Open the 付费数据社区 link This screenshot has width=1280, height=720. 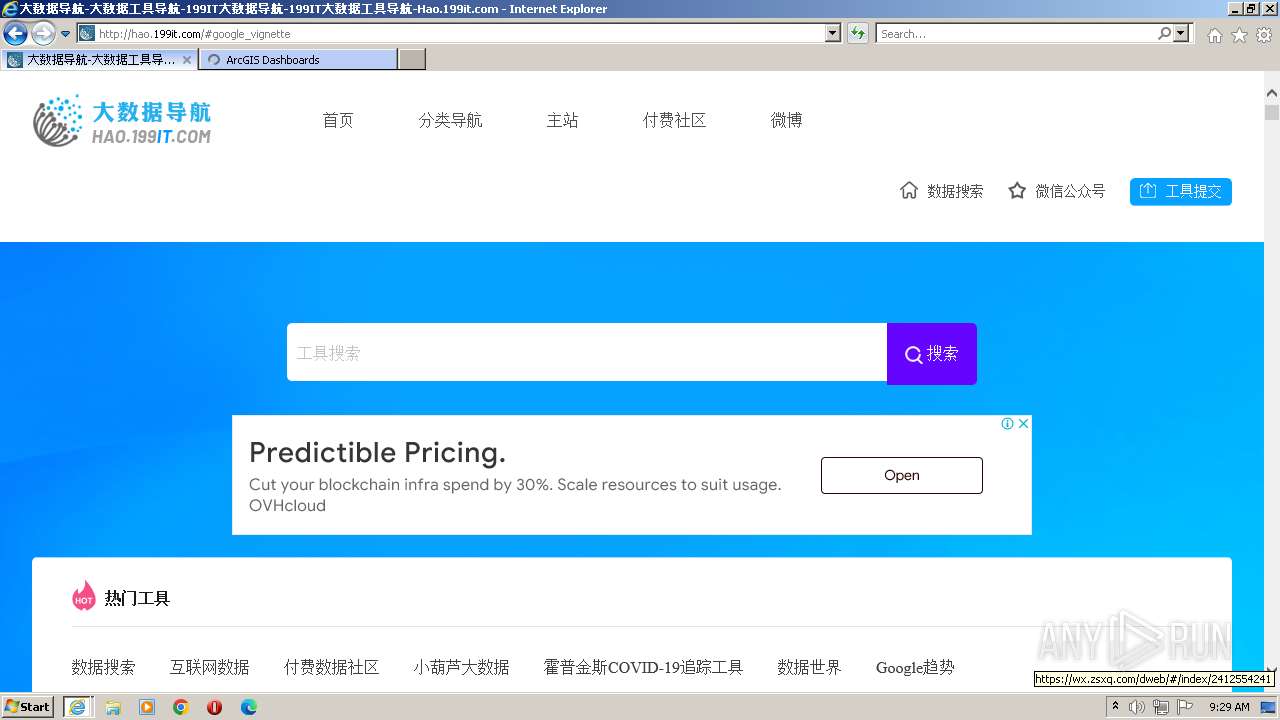[x=331, y=667]
